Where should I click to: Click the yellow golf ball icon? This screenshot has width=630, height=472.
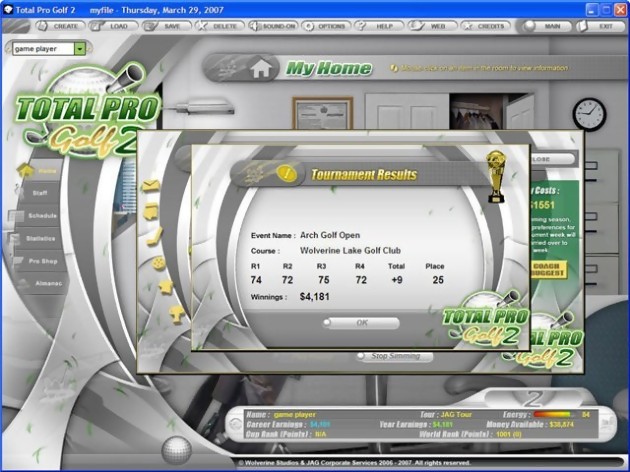pyautogui.click(x=159, y=263)
